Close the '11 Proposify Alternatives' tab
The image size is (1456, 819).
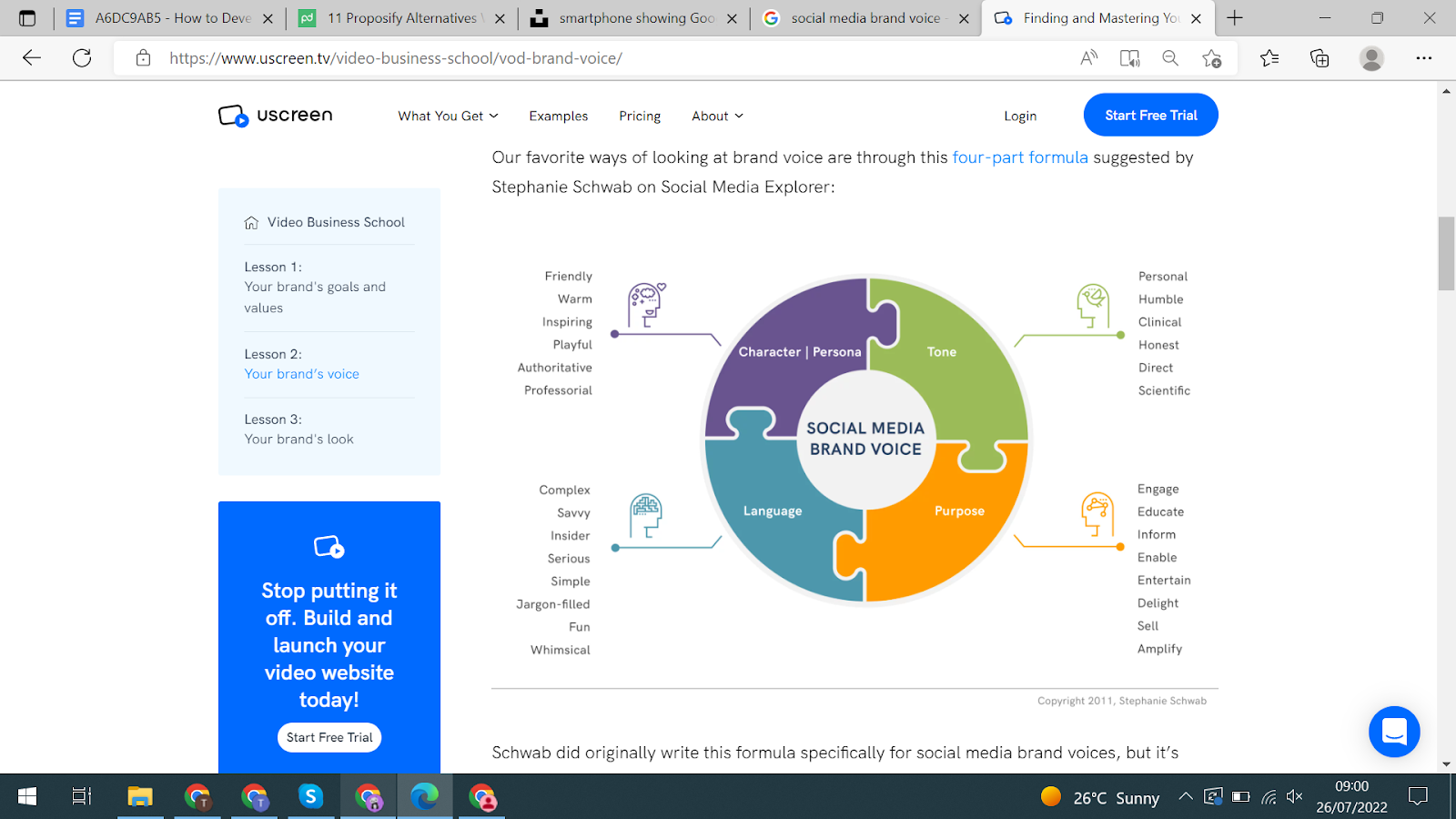[500, 18]
